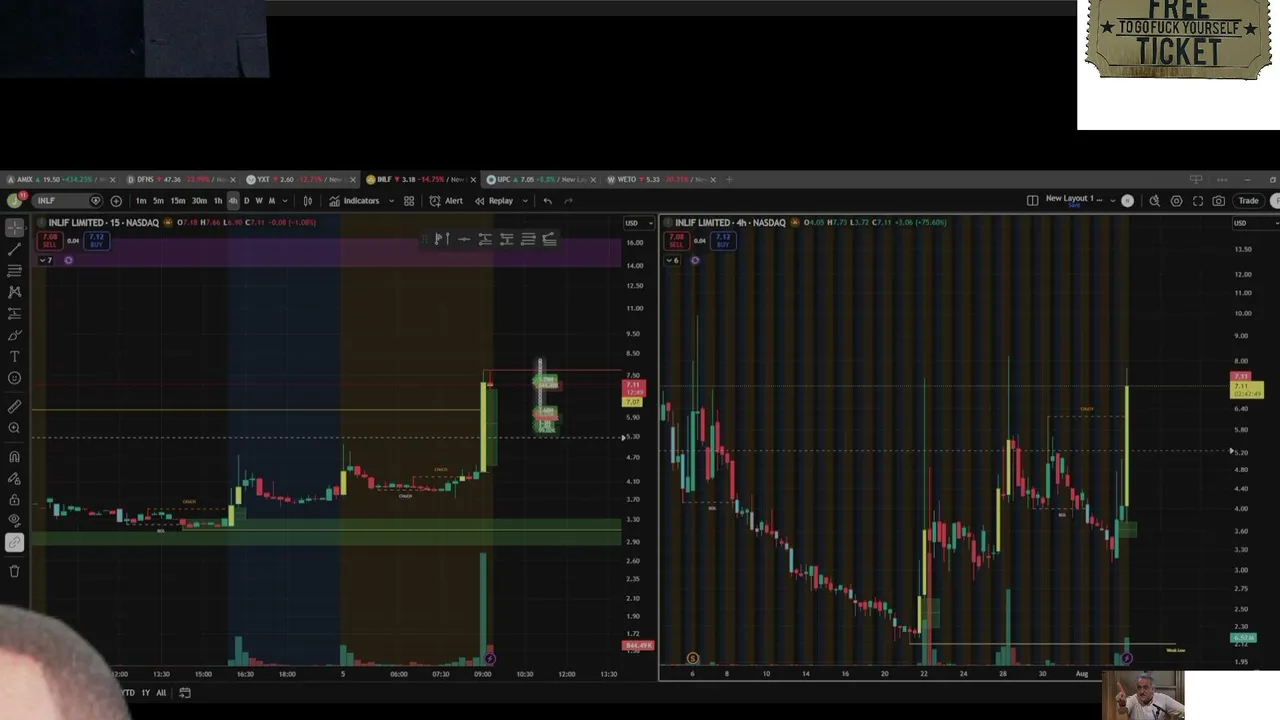The width and height of the screenshot is (1280, 720).
Task: Click the Trade button
Action: (1248, 201)
